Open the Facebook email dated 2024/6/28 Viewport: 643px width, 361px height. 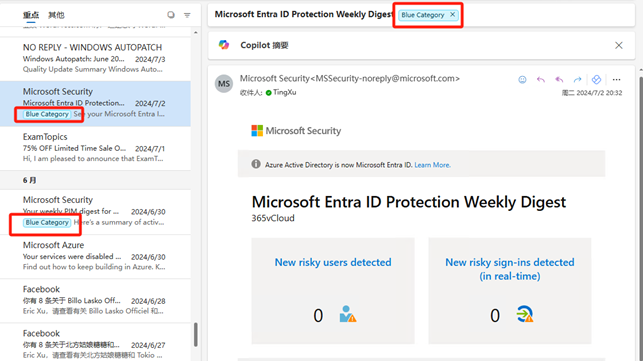pos(95,300)
